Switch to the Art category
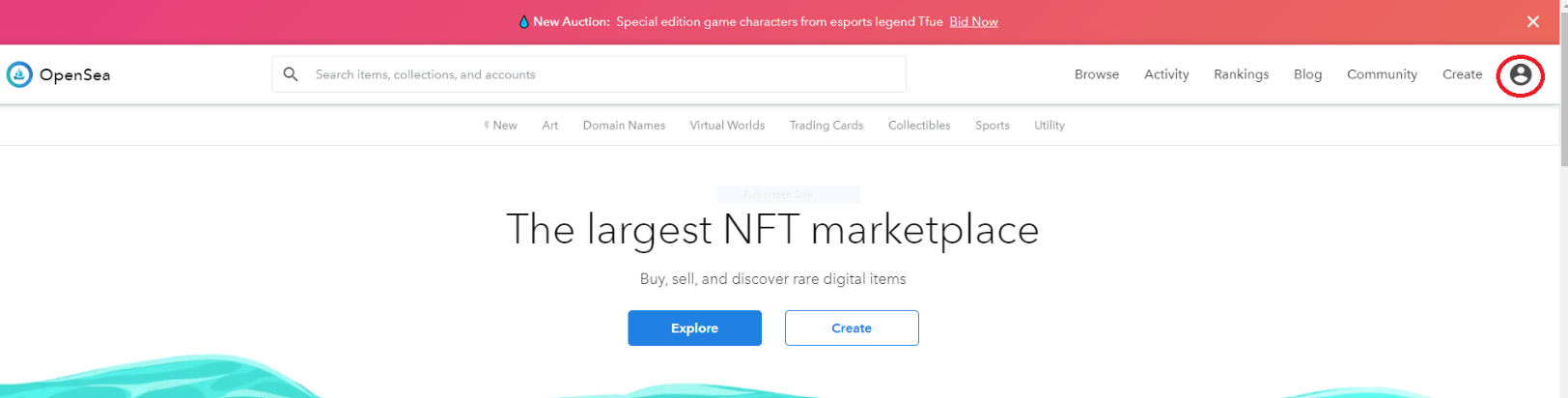1568x398 pixels. tap(549, 126)
